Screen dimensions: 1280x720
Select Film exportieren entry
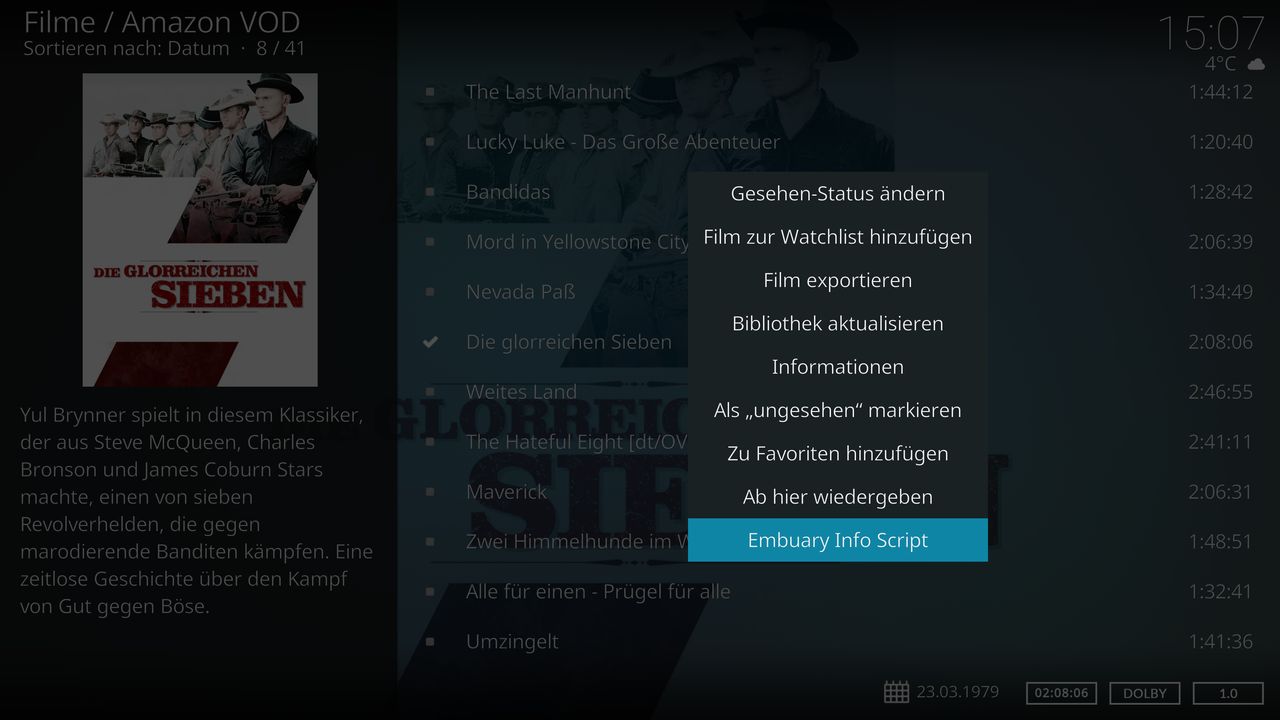[838, 280]
